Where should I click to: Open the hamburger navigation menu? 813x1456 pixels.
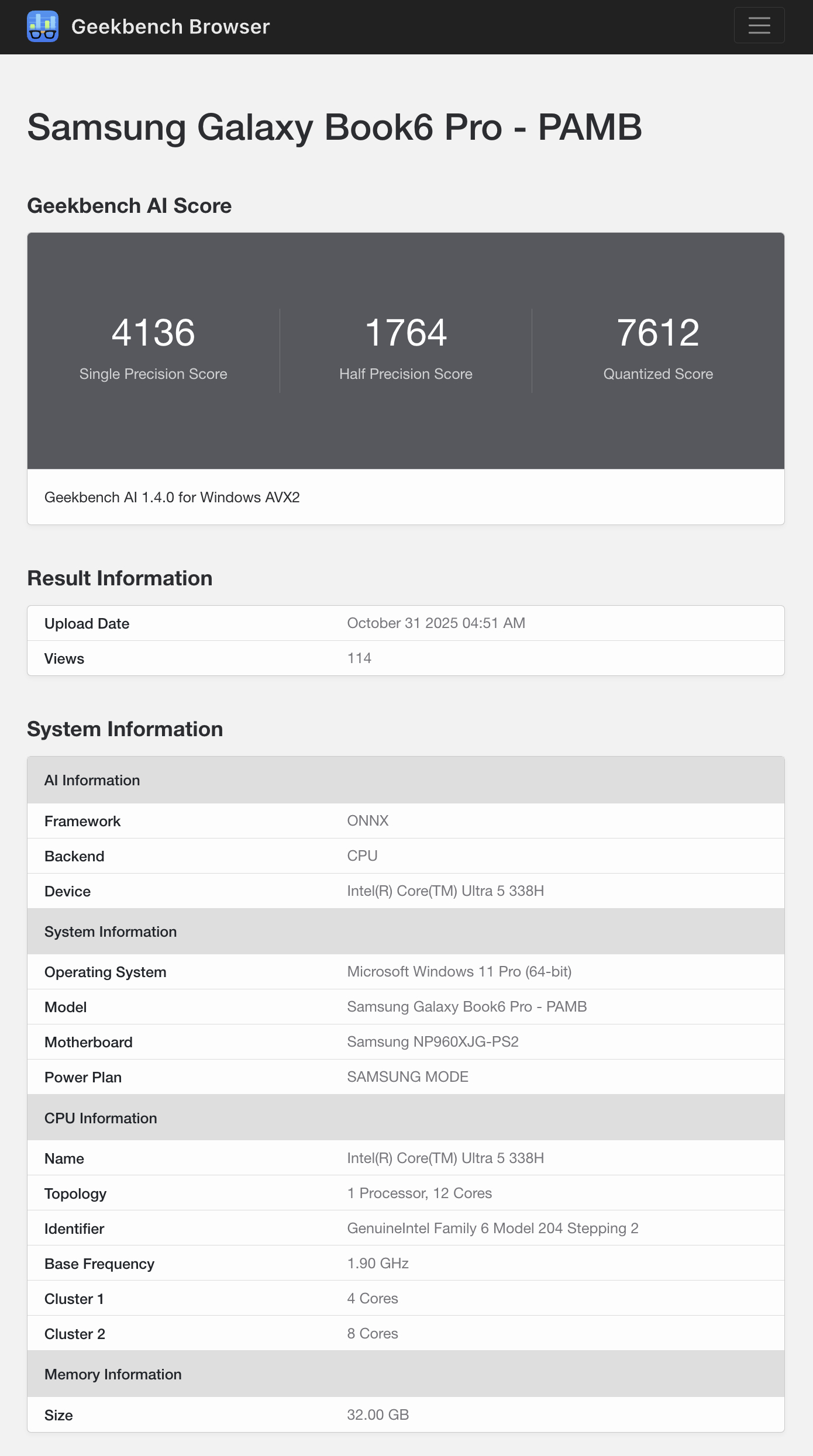point(759,25)
